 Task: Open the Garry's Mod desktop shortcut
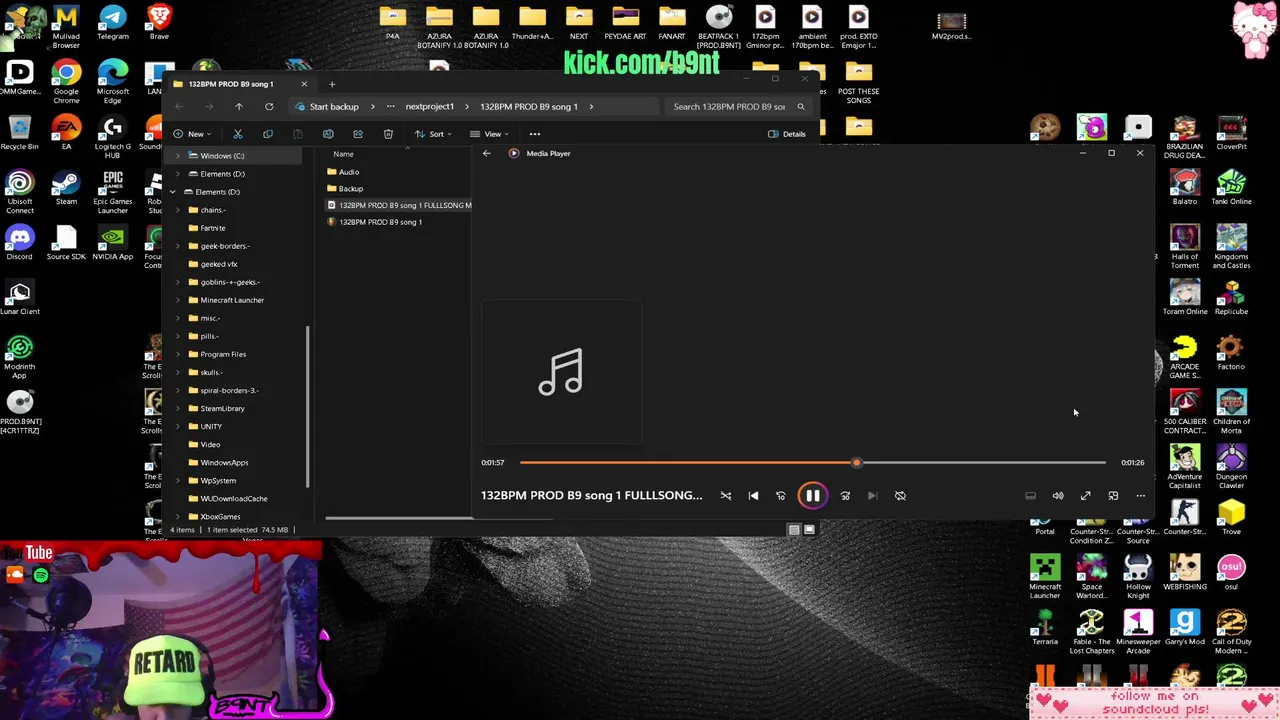pyautogui.click(x=1185, y=627)
